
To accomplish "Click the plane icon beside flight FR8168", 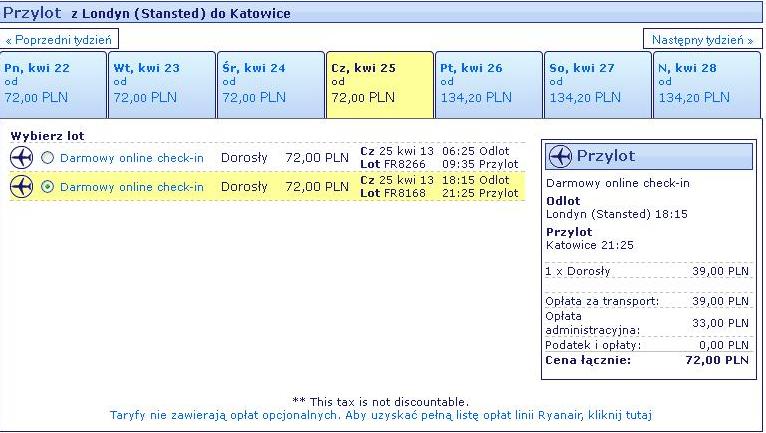I will click(21, 187).
